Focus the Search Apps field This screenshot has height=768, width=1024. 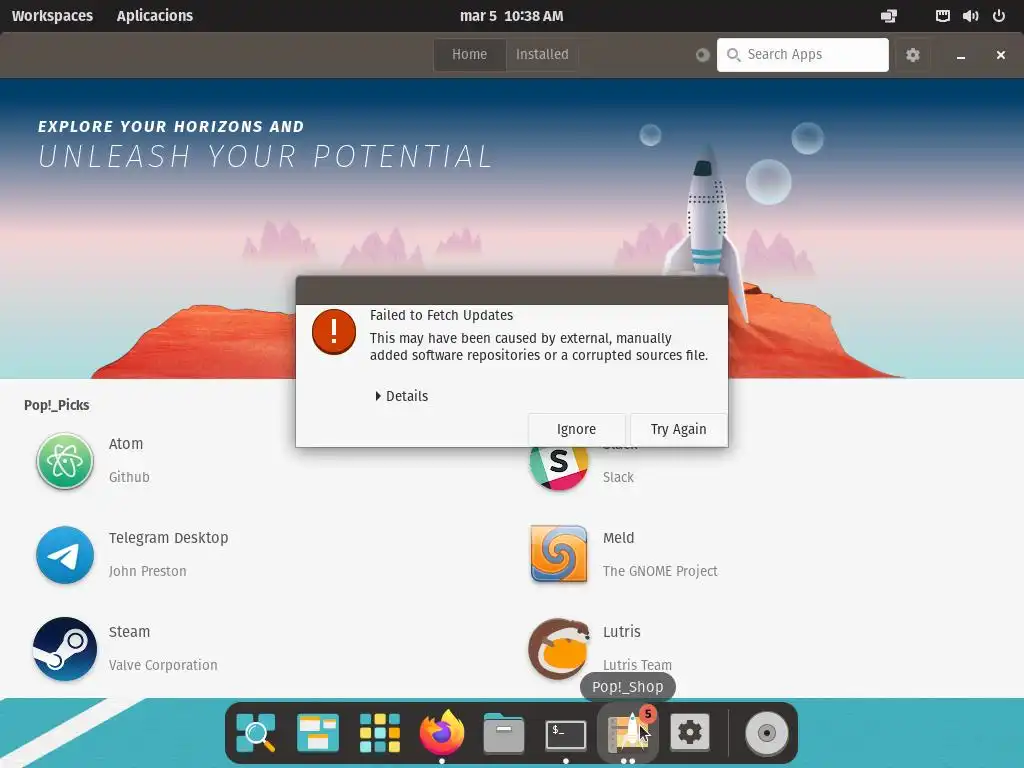pos(803,55)
